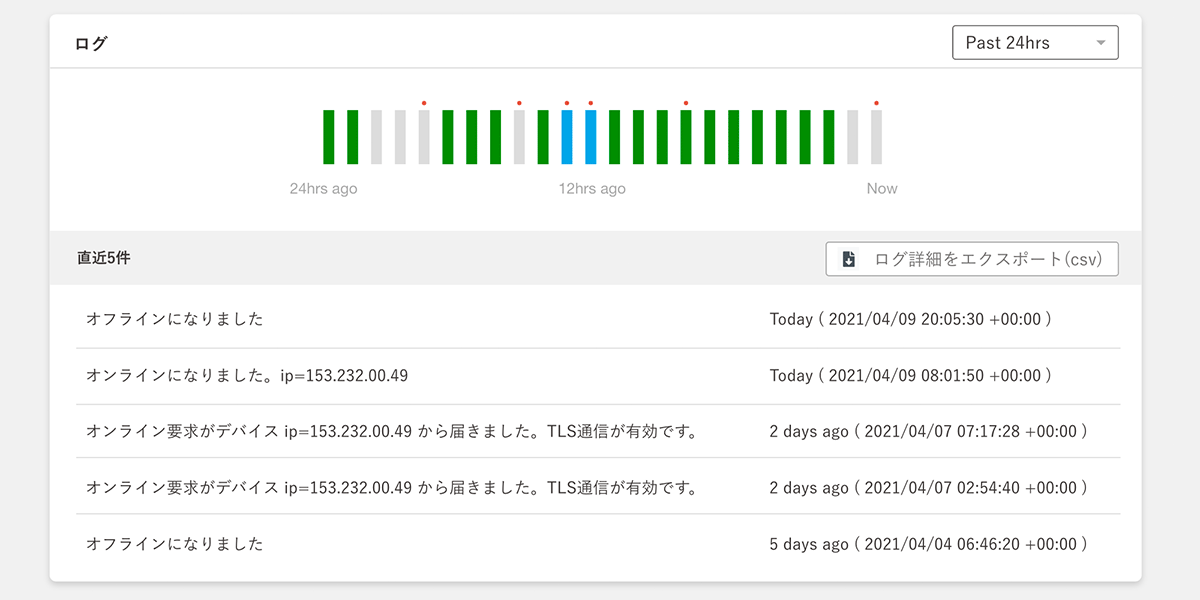Image resolution: width=1200 pixels, height=600 pixels.
Task: Click the download file icon in export button
Action: [849, 259]
